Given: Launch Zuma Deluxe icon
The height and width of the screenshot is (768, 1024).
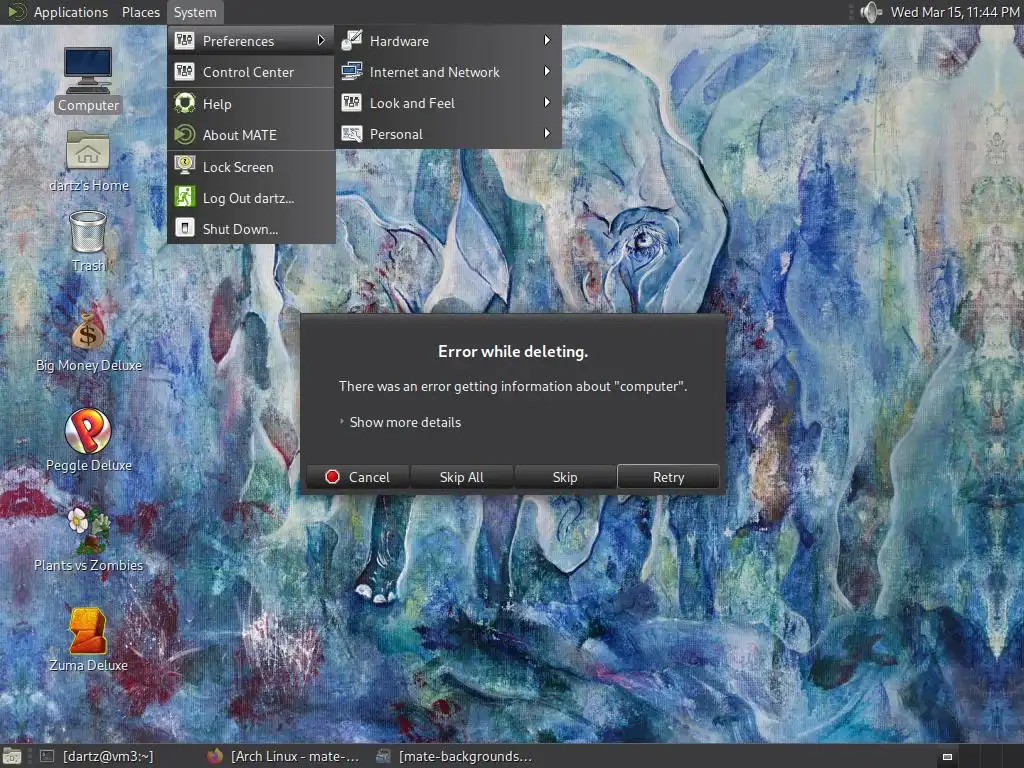Looking at the screenshot, I should point(88,630).
